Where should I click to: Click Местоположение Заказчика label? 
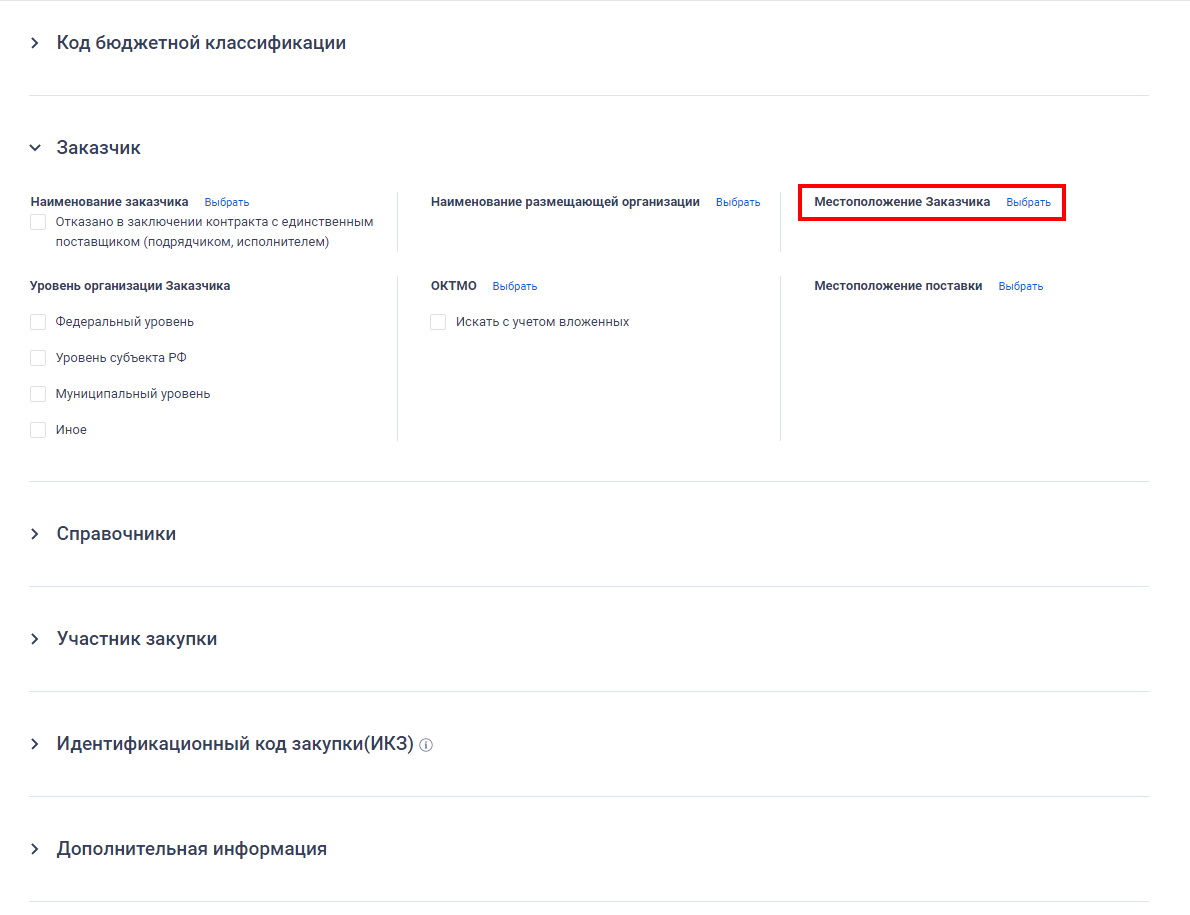[x=902, y=202]
